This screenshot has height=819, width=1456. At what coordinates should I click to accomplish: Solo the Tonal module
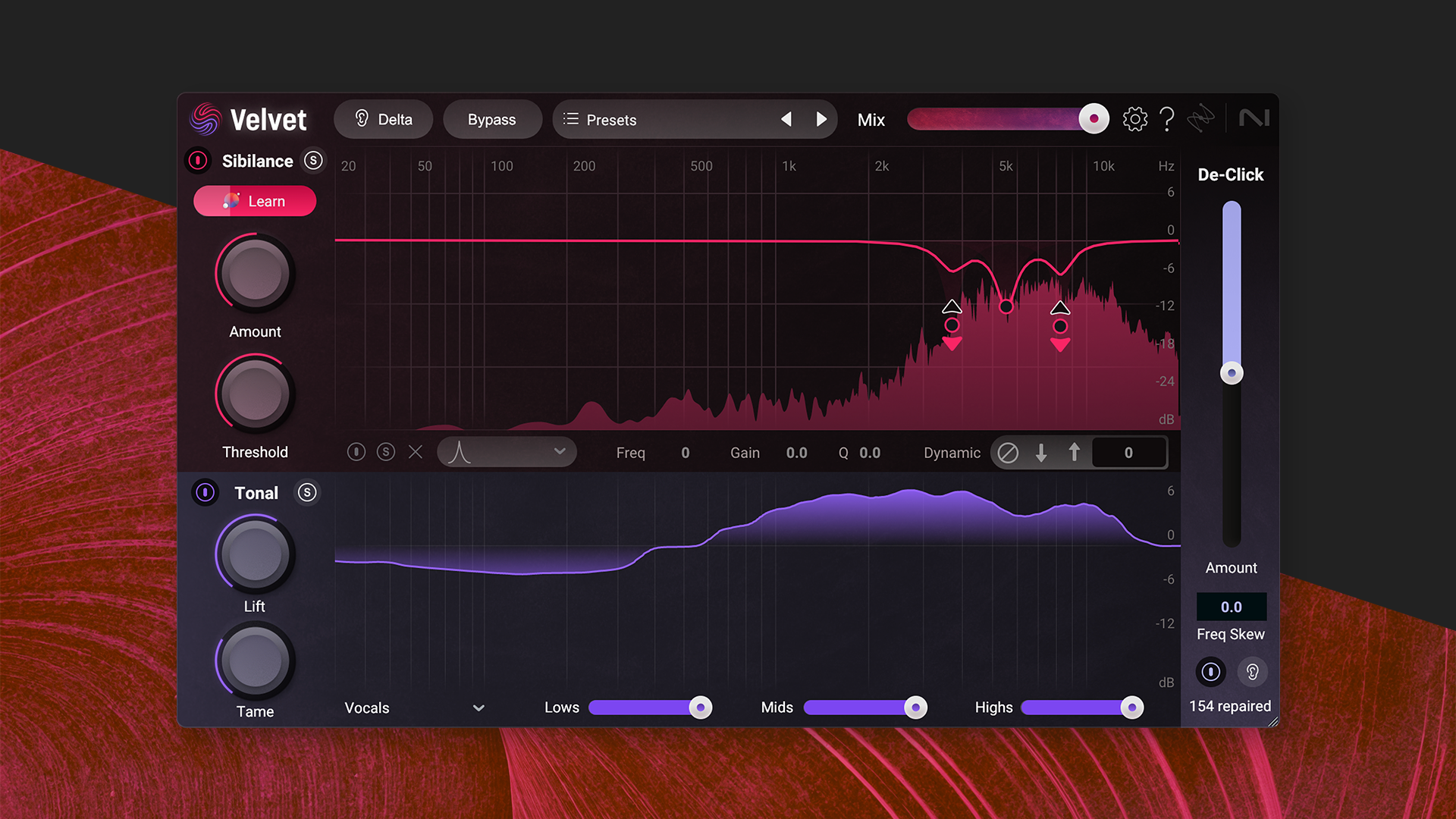(307, 493)
